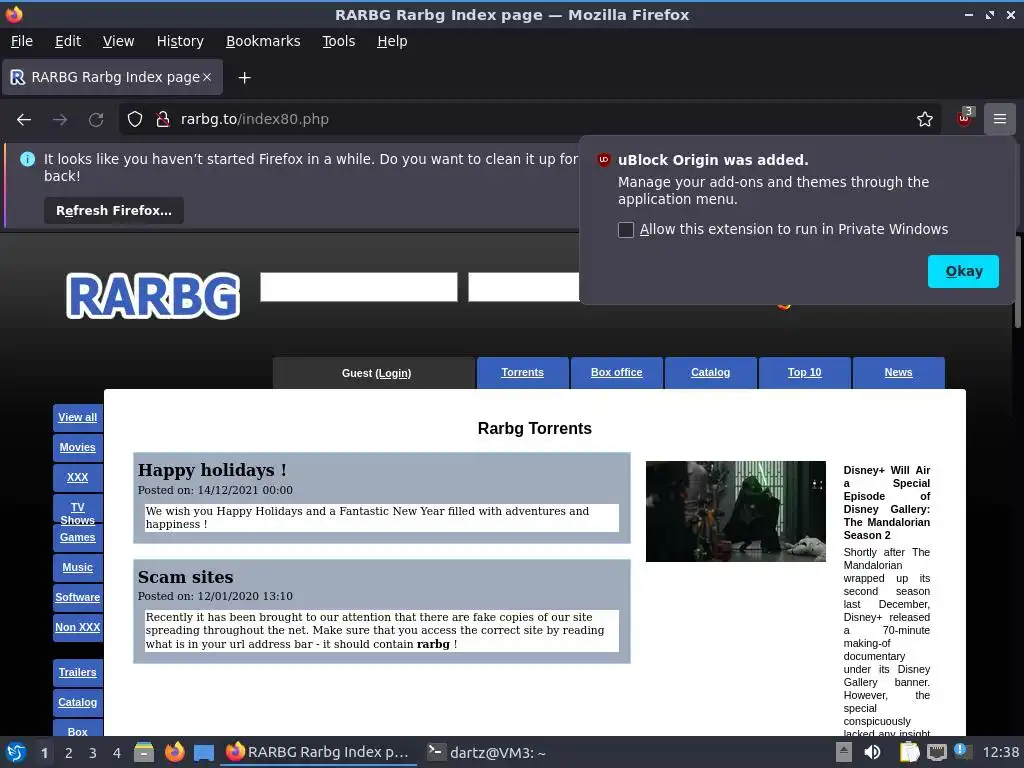Click the forward navigation arrow

point(60,120)
